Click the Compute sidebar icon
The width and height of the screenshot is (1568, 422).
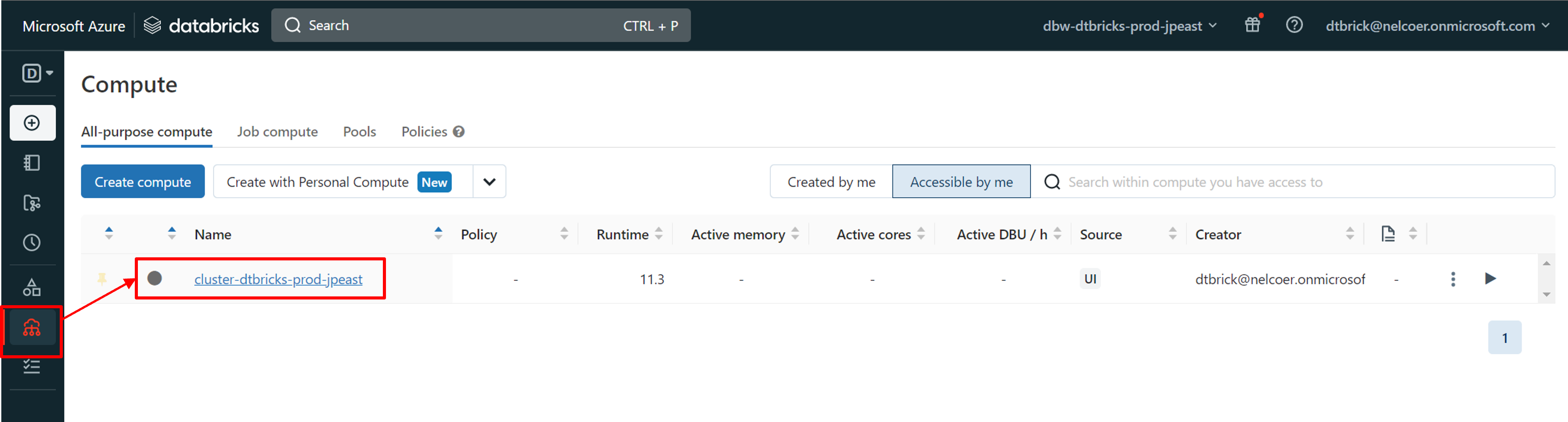click(x=32, y=328)
